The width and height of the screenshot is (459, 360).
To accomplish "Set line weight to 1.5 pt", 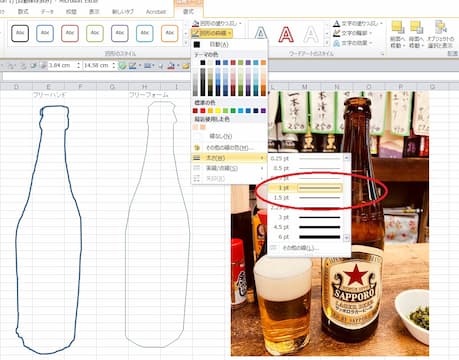I will [306, 198].
